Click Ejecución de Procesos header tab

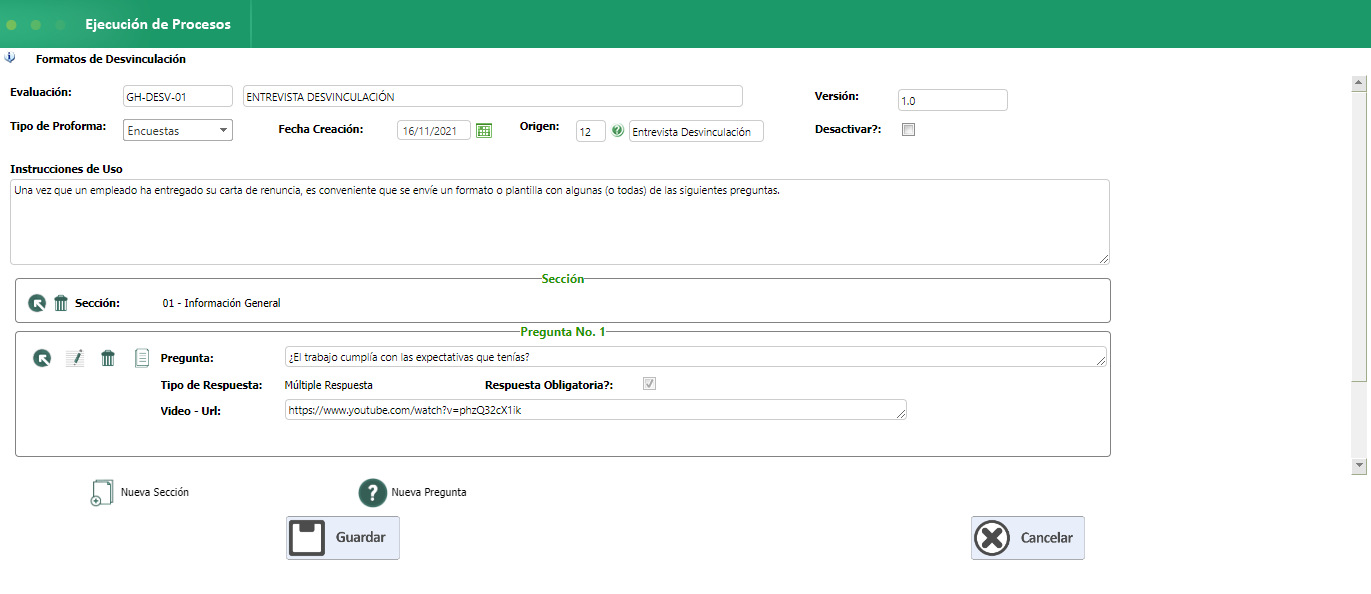pyautogui.click(x=158, y=24)
